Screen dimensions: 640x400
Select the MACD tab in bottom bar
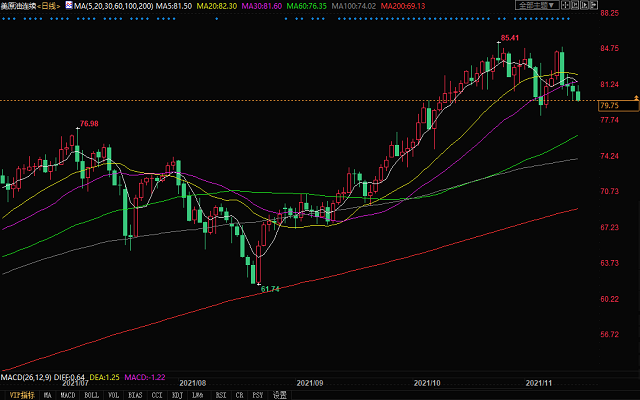point(69,395)
